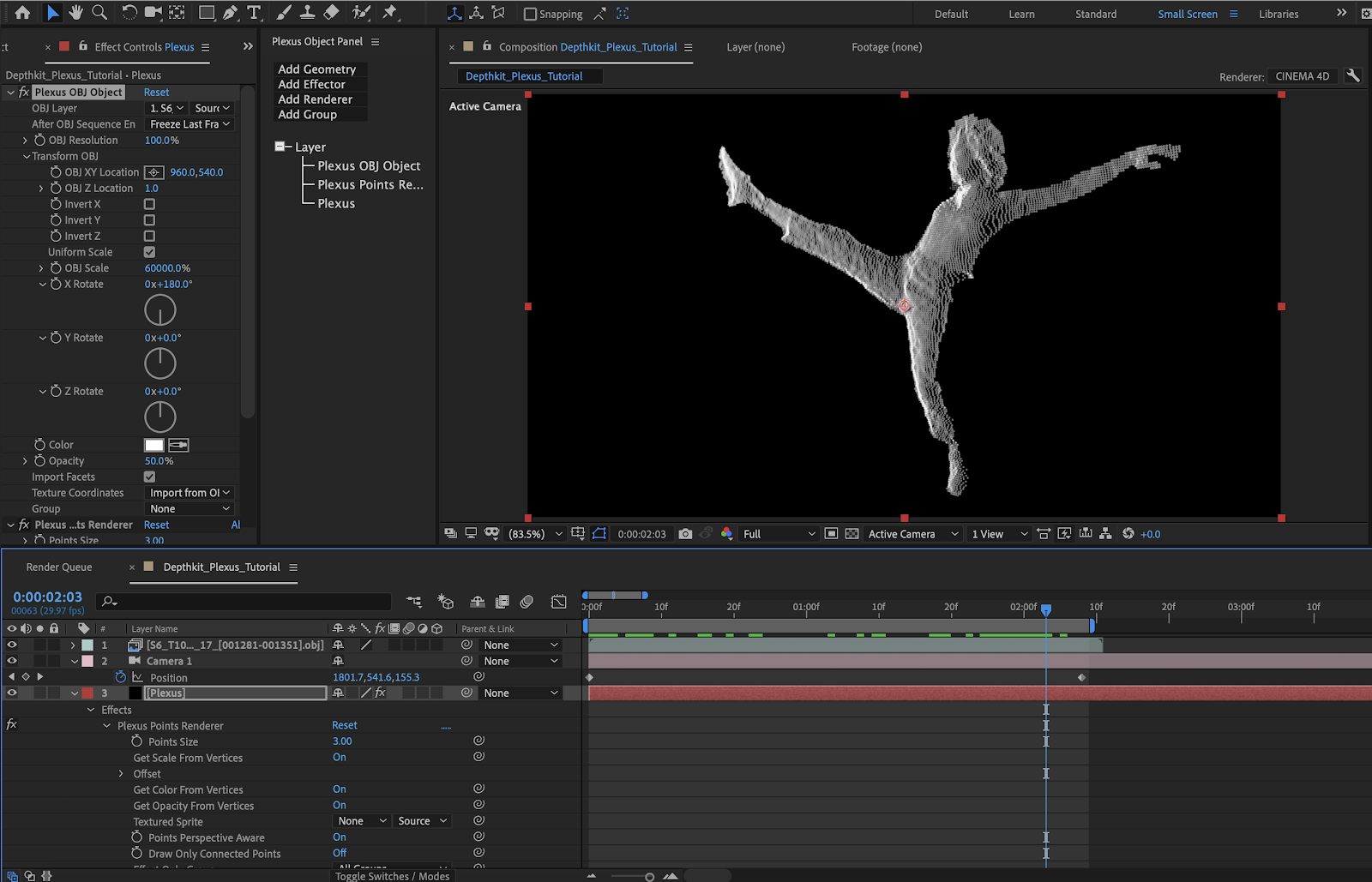Select the Puppet Pin tool
The width and height of the screenshot is (1372, 882).
coord(390,12)
